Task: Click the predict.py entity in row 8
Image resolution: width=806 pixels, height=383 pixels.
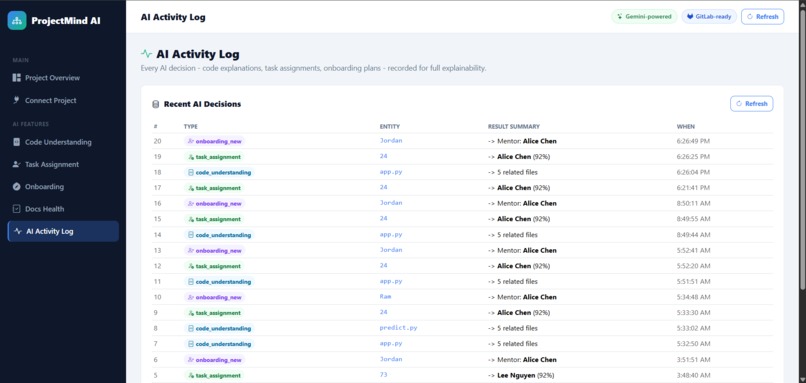Action: pyautogui.click(x=398, y=327)
